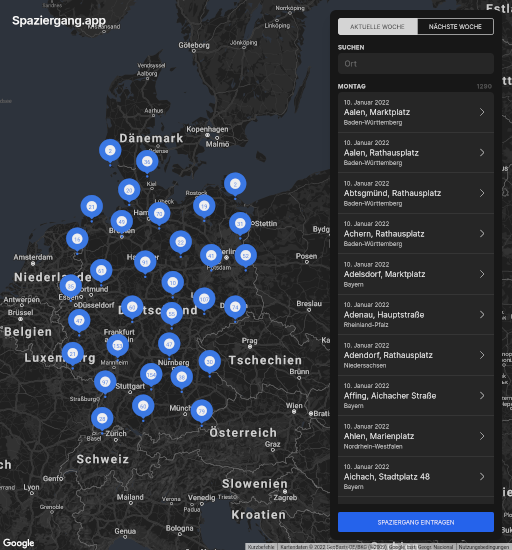Viewport: 512px width, 550px height.
Task: Open the Aichach, Stadtplatz 48 entry
Action: 416,476
